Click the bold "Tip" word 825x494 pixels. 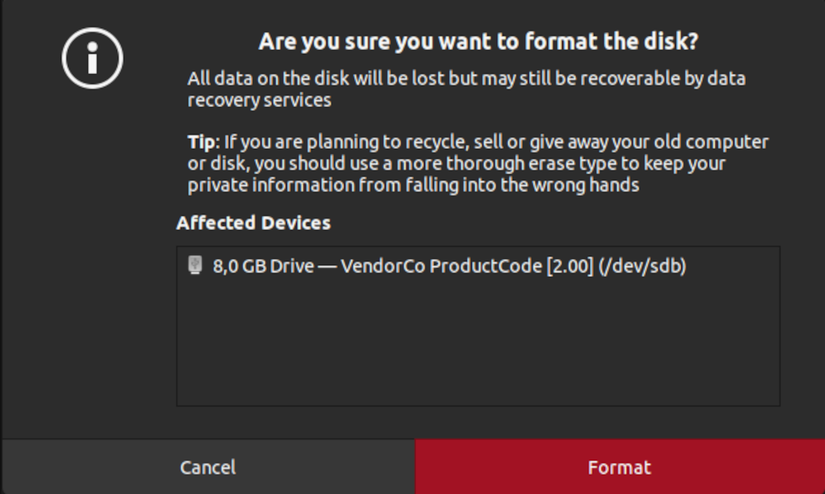click(x=201, y=142)
